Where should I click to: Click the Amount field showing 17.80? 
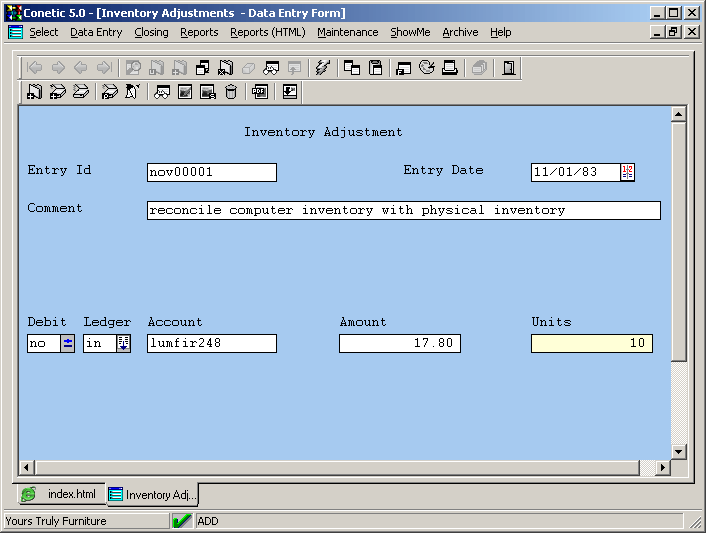[400, 344]
